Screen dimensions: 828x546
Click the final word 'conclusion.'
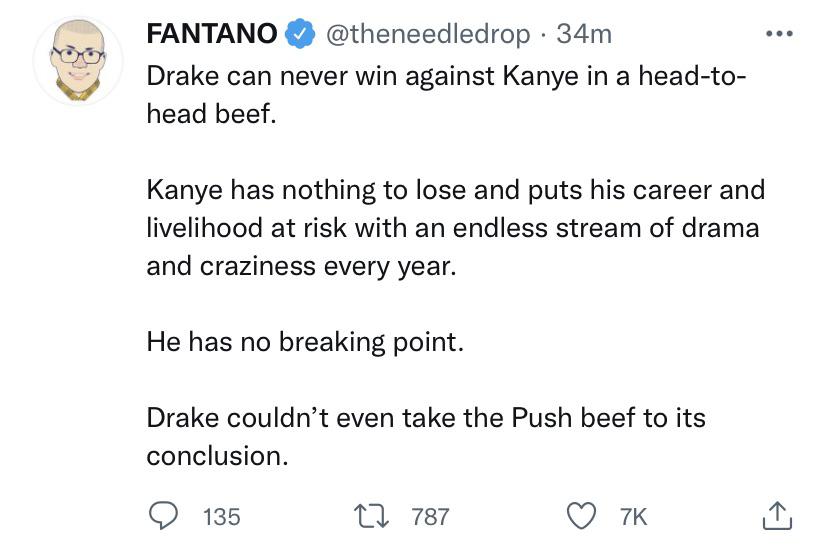(x=217, y=456)
